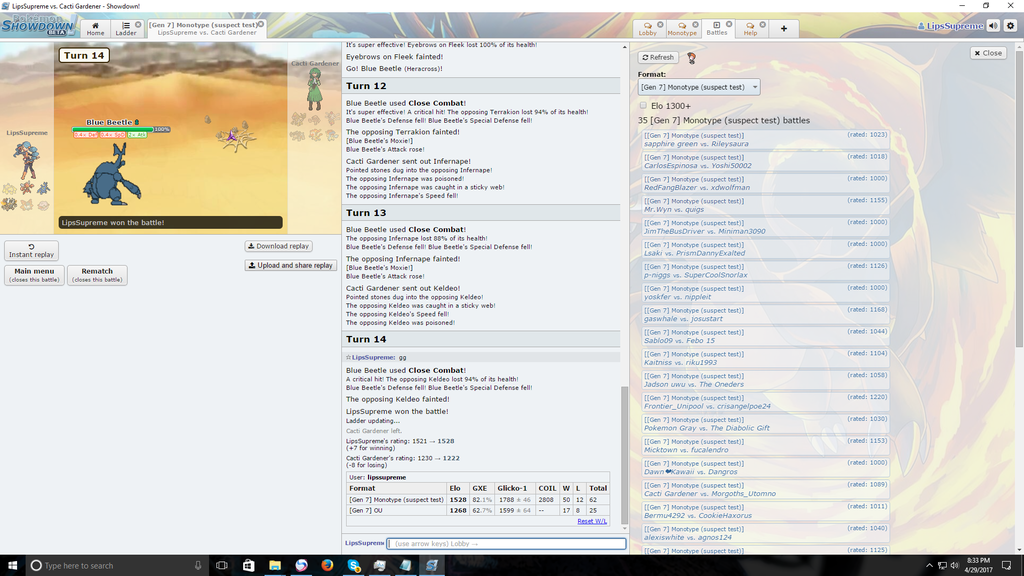Open Skype from the taskbar

353,565
